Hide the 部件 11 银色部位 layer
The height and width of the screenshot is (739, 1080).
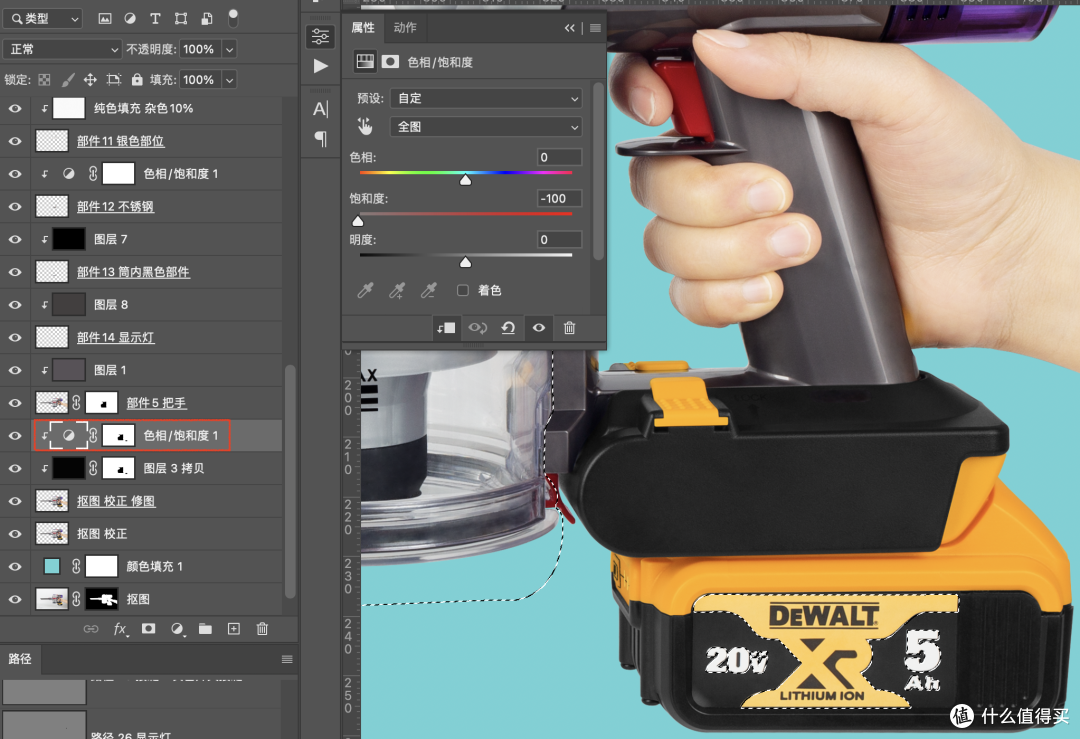pos(14,141)
